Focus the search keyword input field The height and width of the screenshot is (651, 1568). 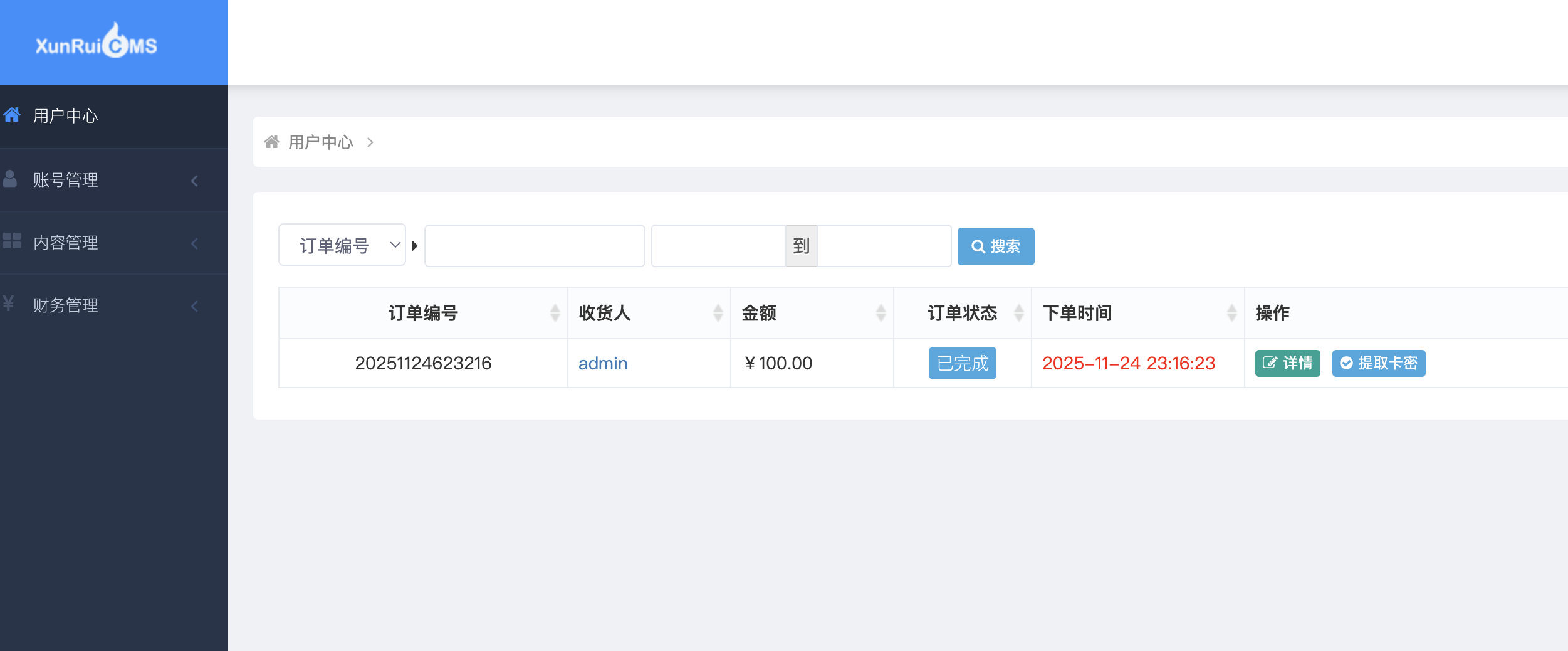click(x=534, y=246)
